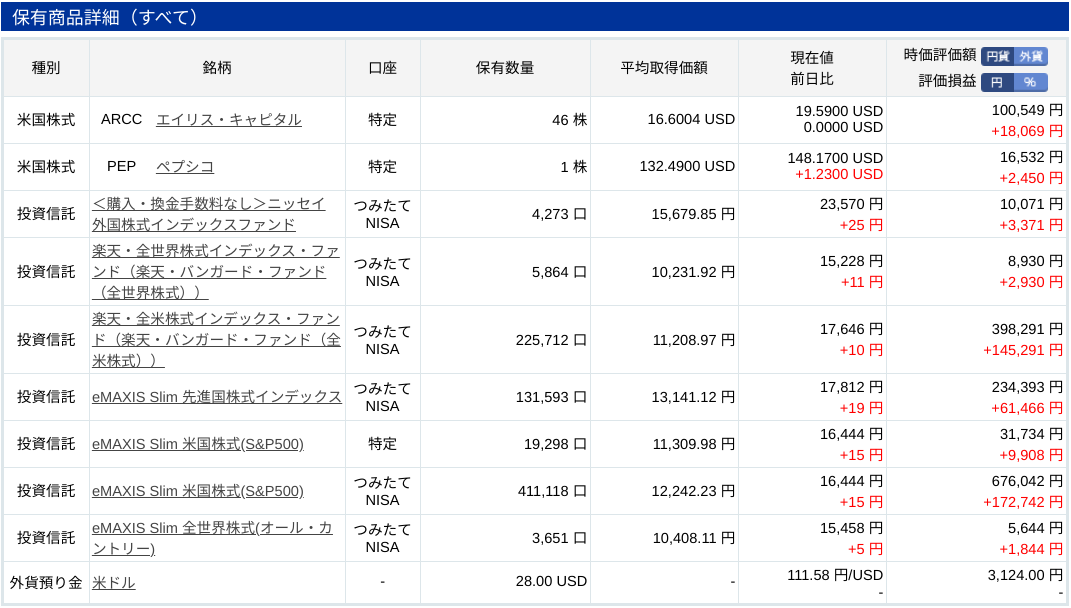
Task: Open eMAXIS Slim 米国株式(S&P500) with 411,118 口
Action: (x=198, y=491)
